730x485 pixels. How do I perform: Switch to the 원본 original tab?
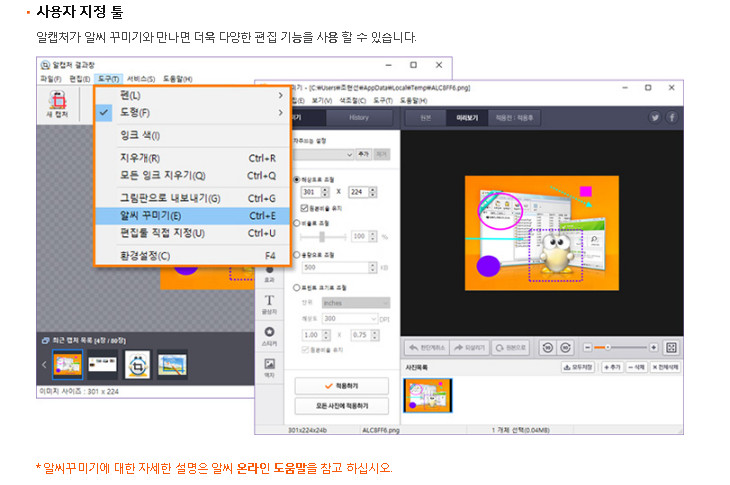(426, 118)
